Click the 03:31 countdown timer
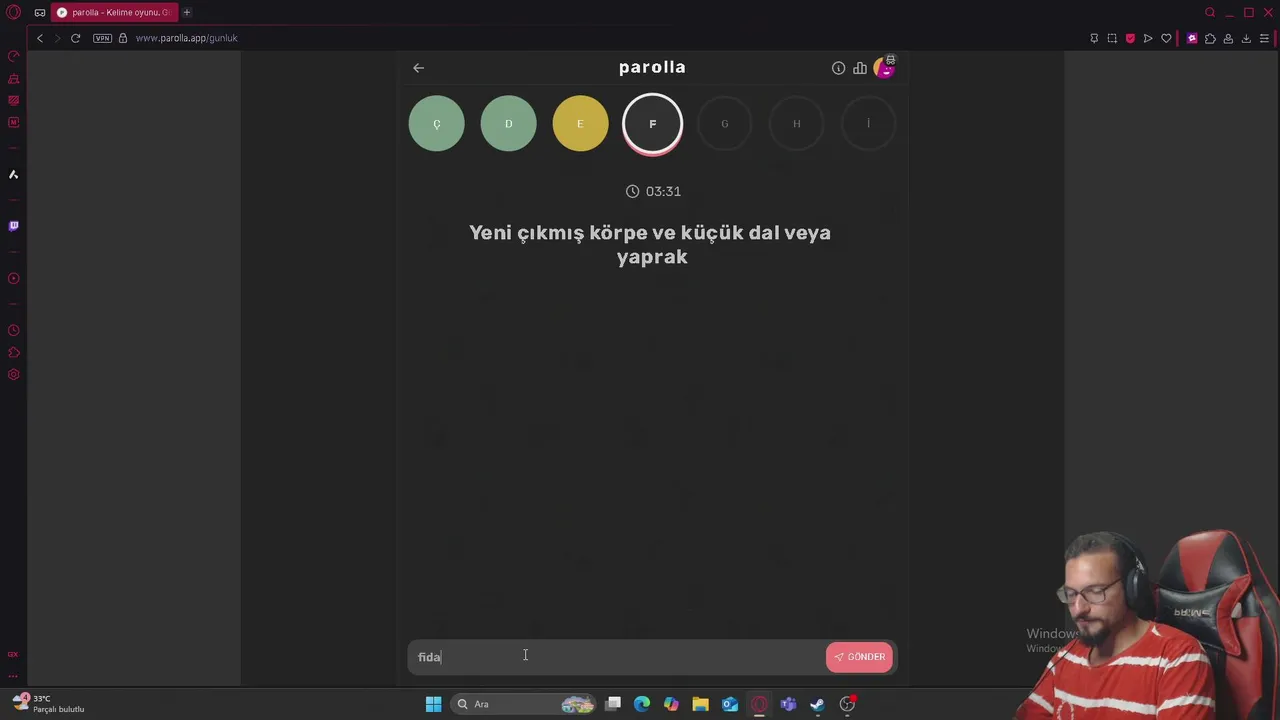The width and height of the screenshot is (1280, 720). point(653,191)
